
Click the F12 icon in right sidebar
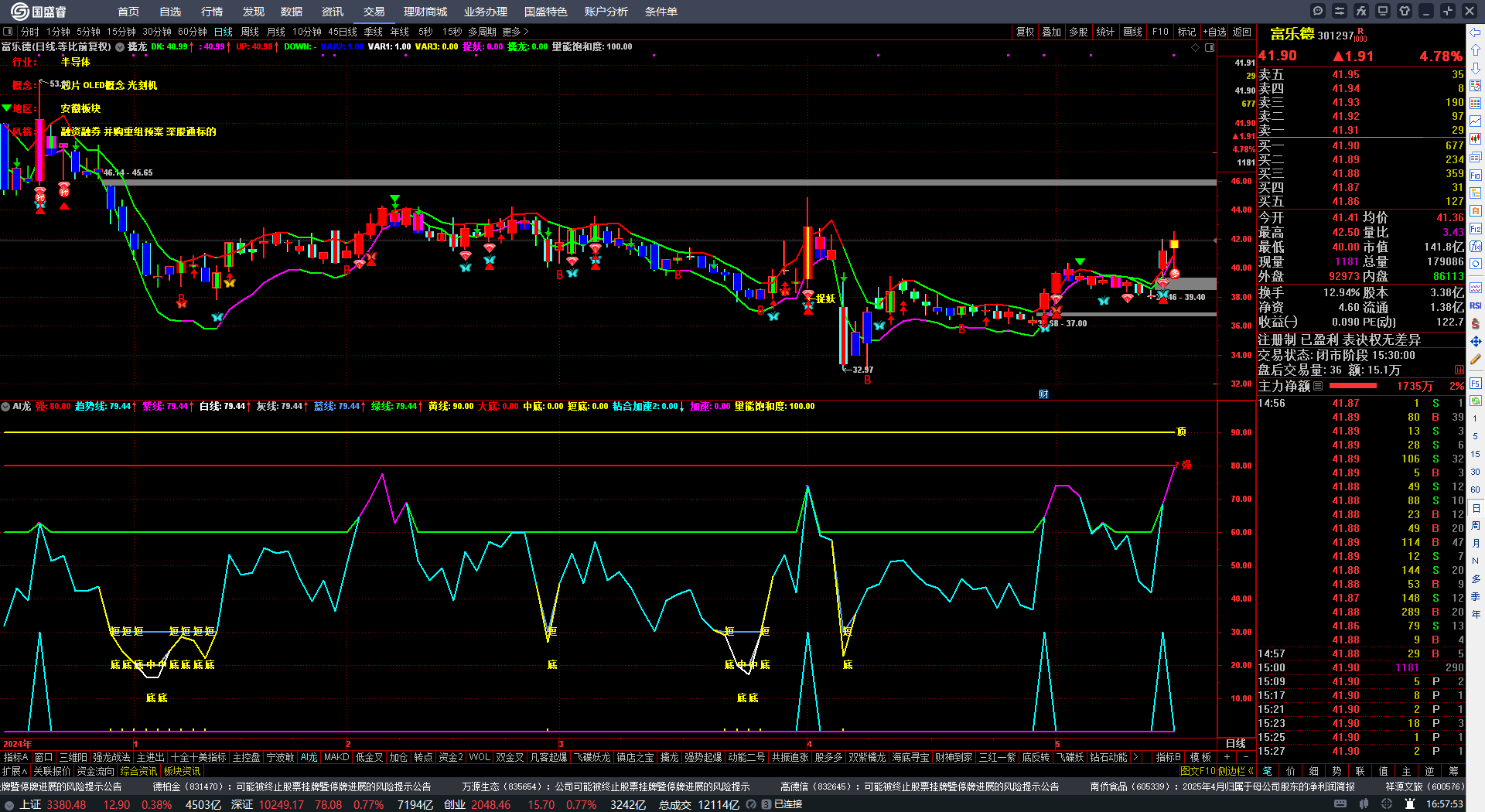tap(1476, 229)
